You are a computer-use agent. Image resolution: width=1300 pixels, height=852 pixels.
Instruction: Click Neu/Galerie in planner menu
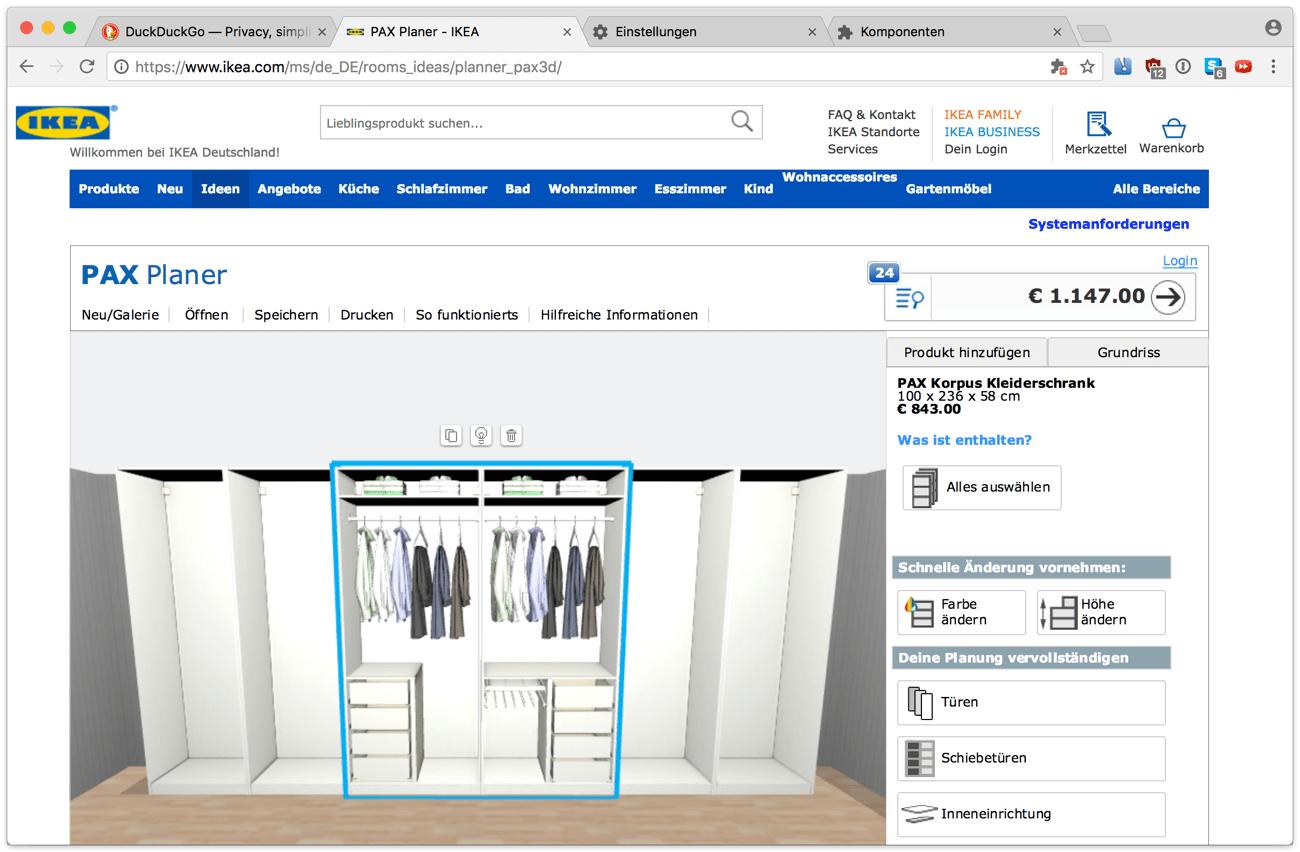coord(120,315)
